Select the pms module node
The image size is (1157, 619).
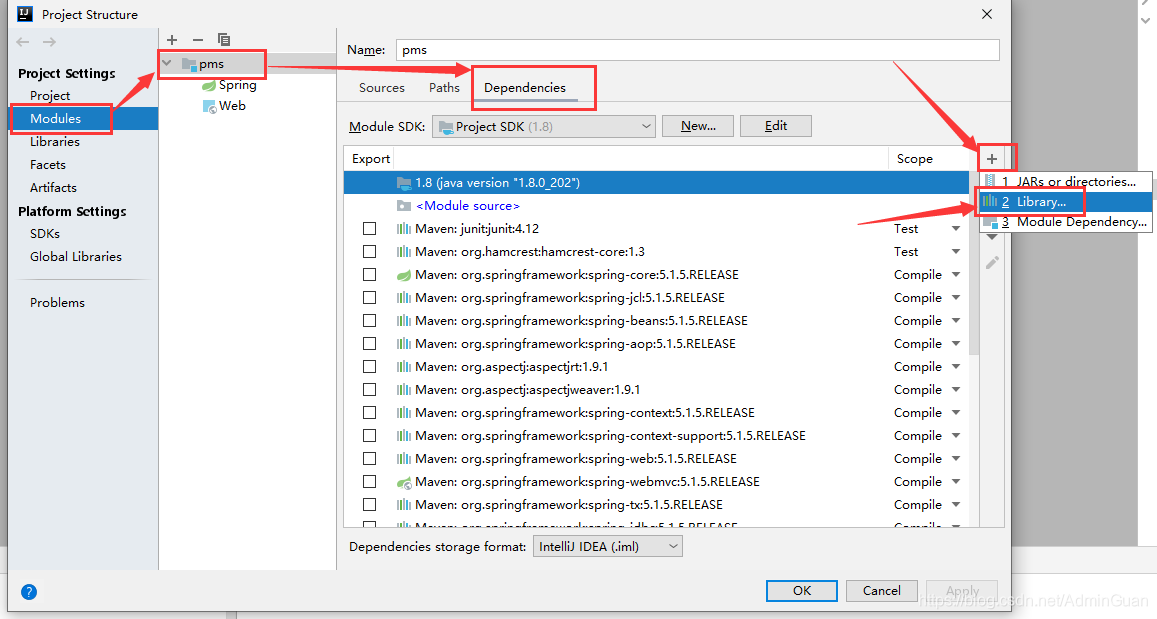203,63
